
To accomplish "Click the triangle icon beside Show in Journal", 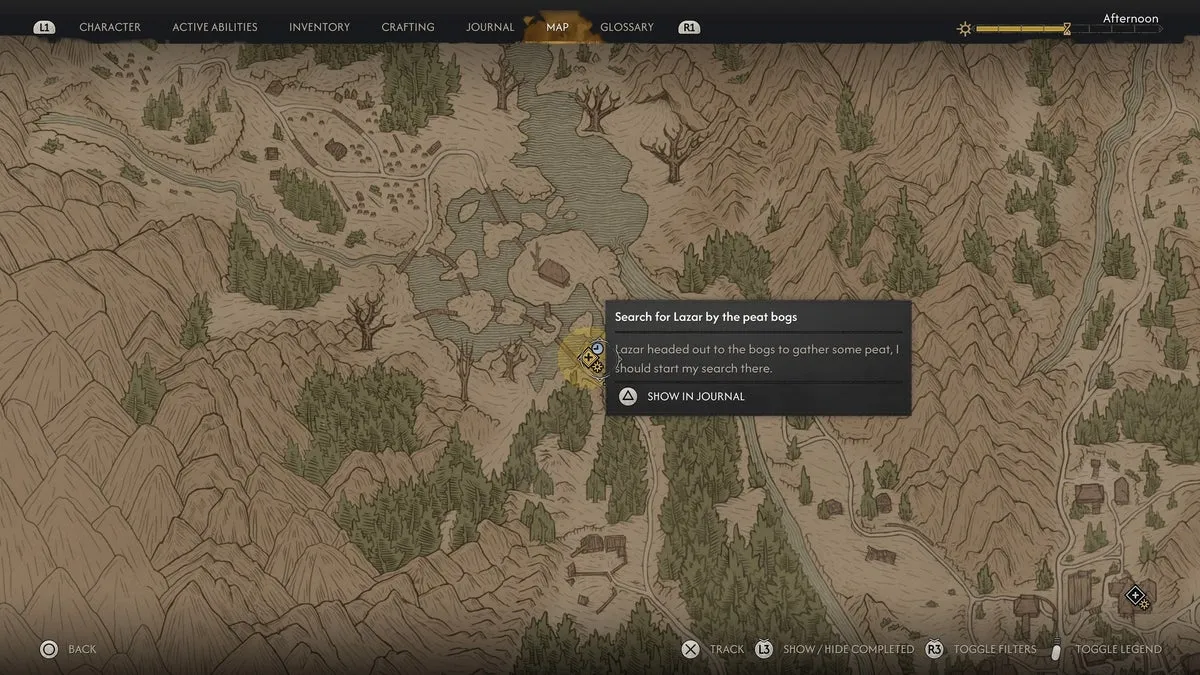I will point(628,396).
